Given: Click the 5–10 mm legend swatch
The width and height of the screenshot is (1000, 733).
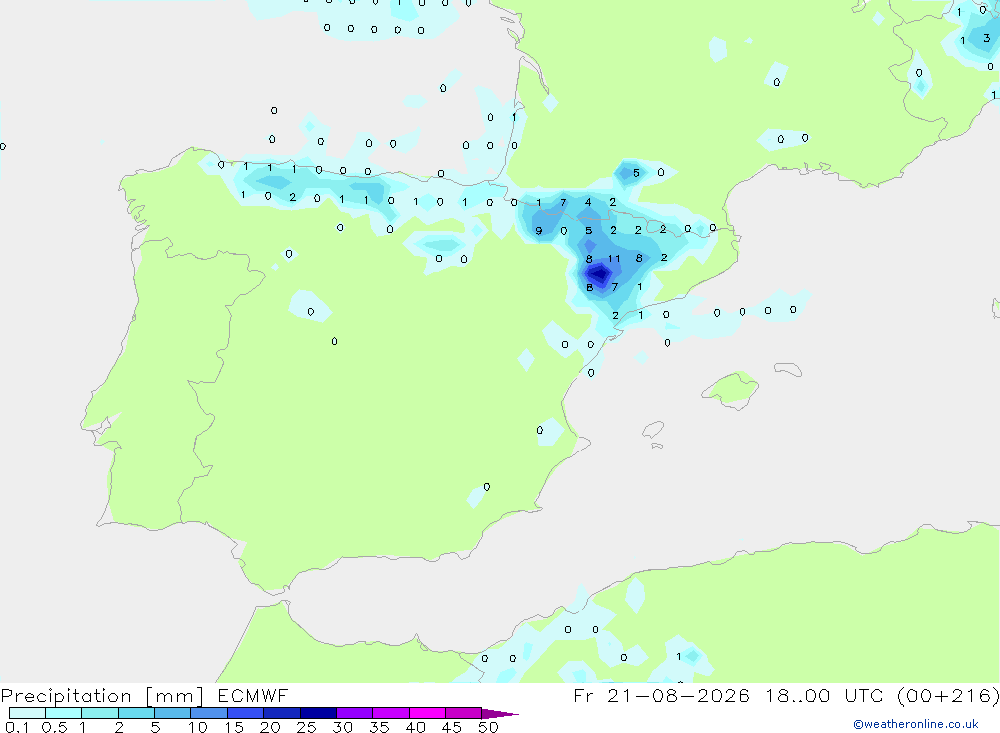Looking at the screenshot, I should (172, 713).
